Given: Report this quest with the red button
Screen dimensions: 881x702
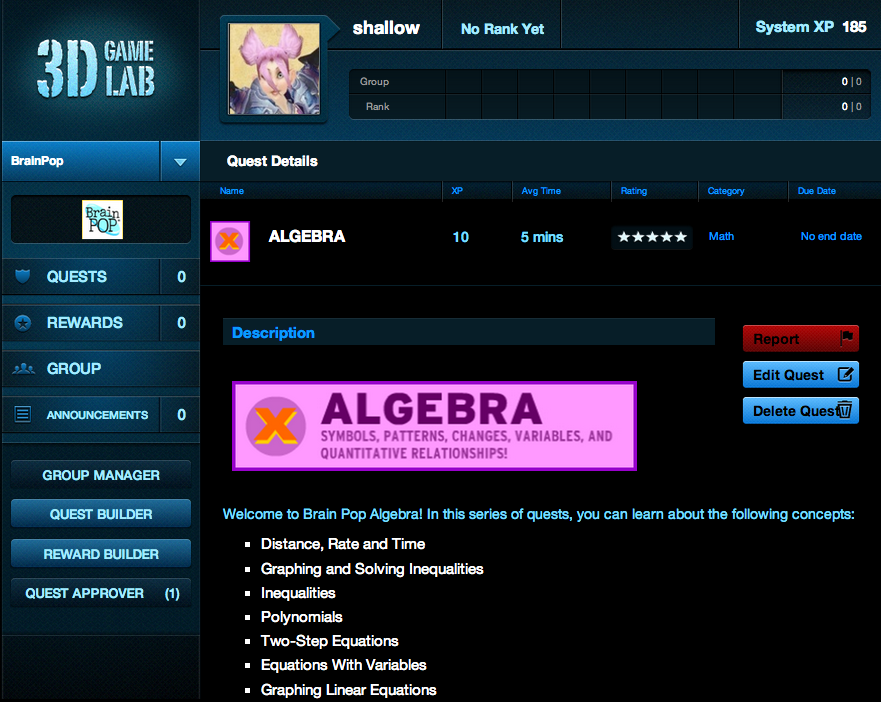Looking at the screenshot, I should (801, 339).
